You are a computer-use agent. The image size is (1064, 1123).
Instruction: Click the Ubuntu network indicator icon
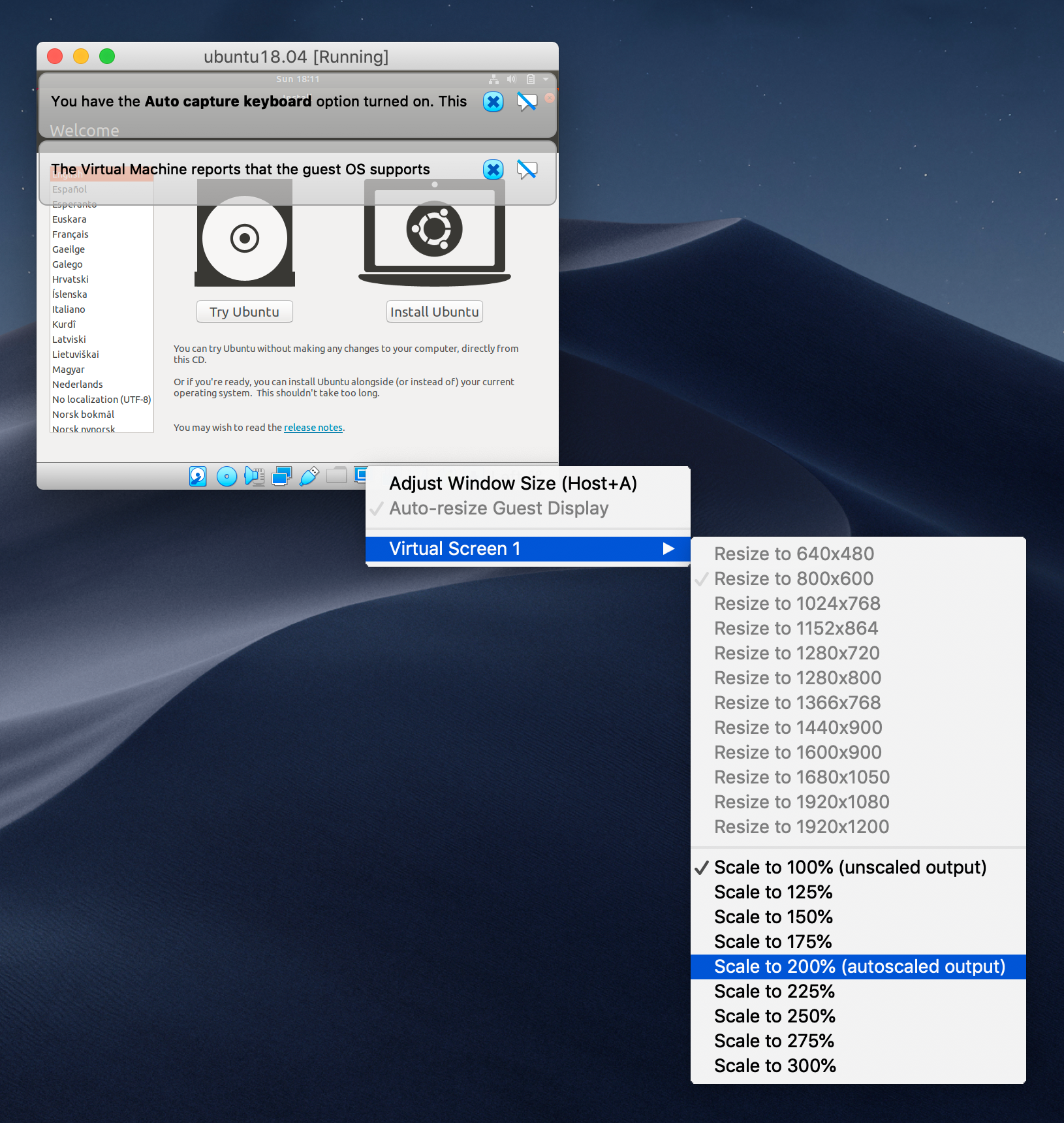(493, 79)
